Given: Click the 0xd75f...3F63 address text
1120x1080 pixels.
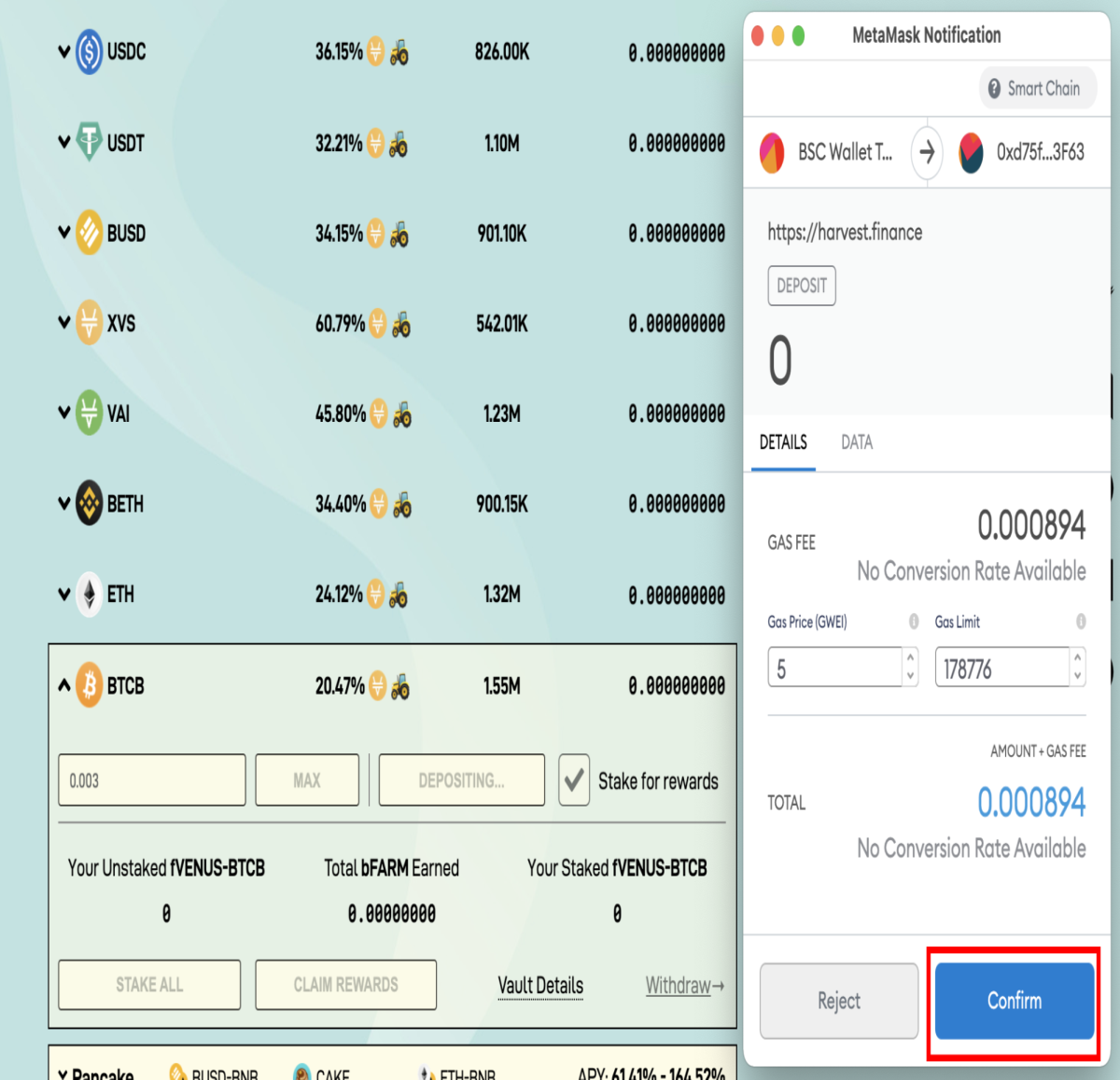Looking at the screenshot, I should (1041, 152).
